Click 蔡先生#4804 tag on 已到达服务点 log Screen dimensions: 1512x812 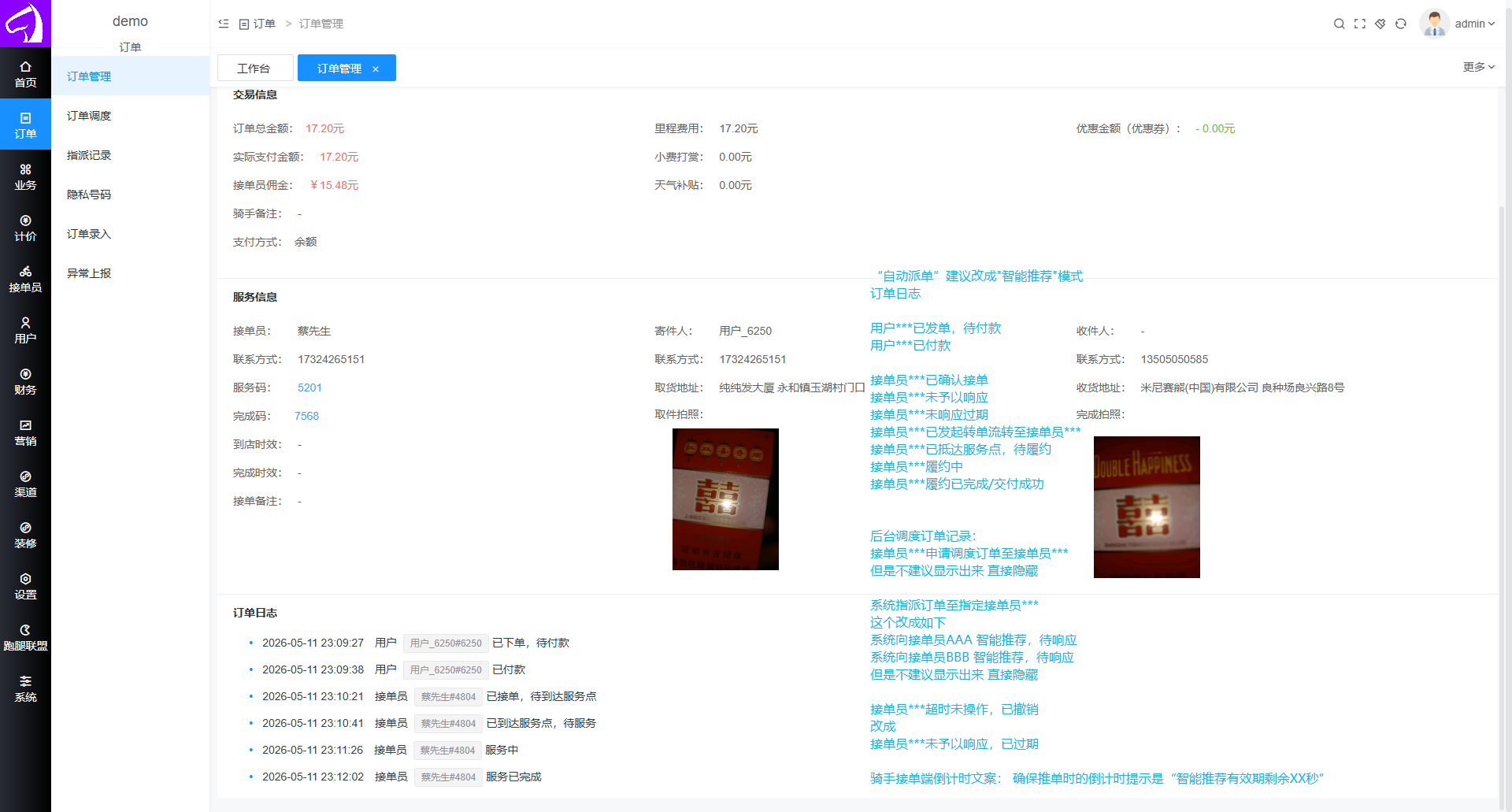click(x=448, y=723)
